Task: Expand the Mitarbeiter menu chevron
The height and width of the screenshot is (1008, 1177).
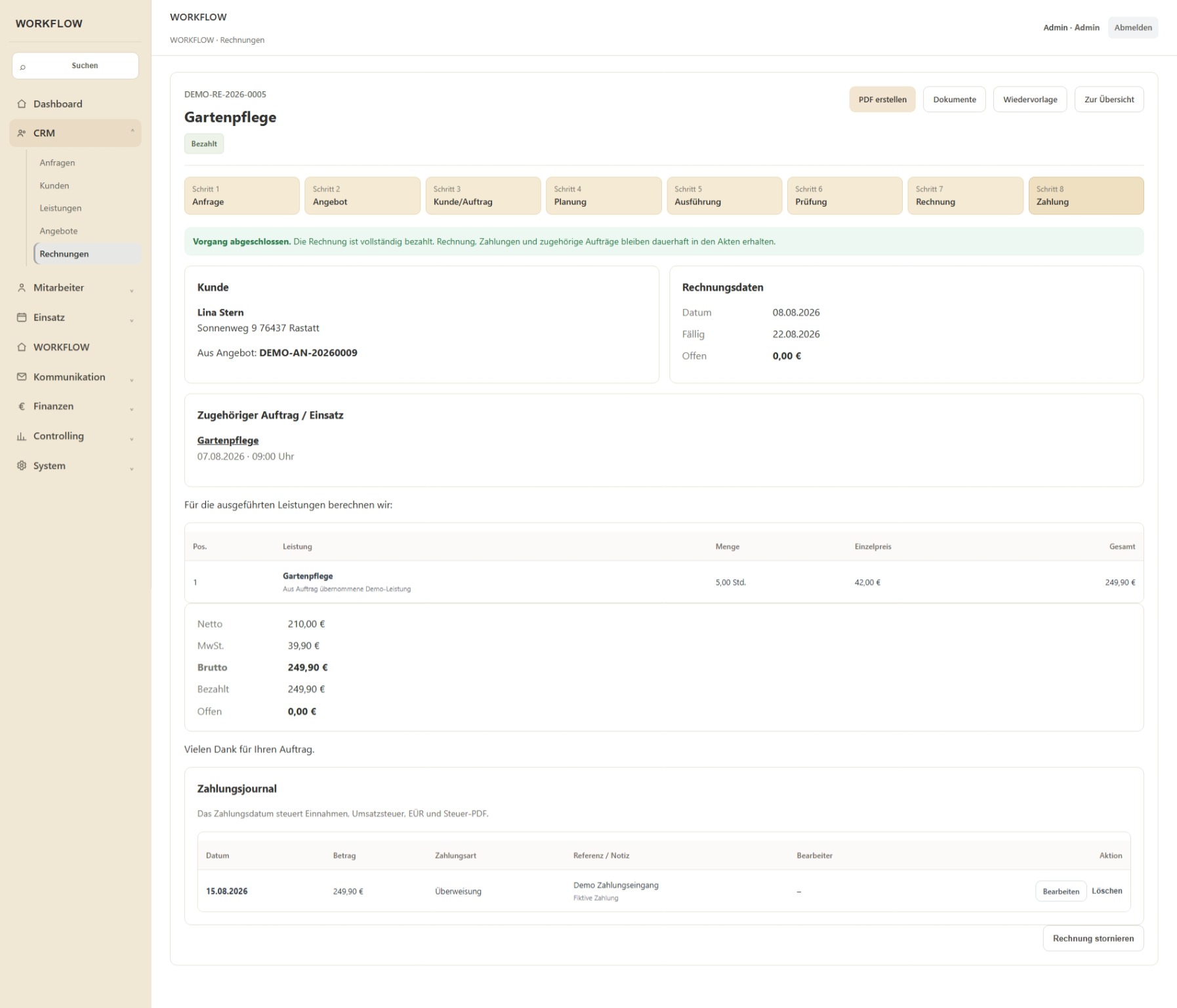Action: pyautogui.click(x=132, y=290)
